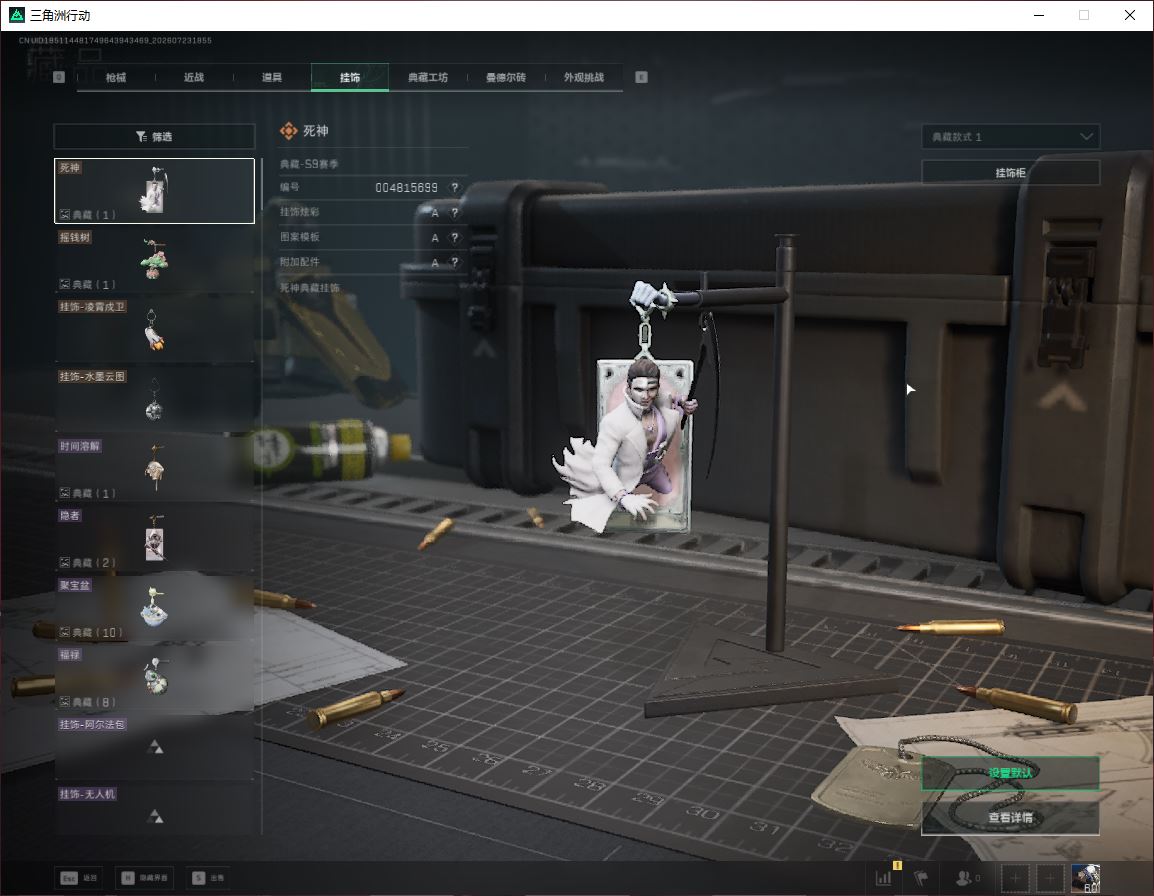
Task: Pick the 聚宝盆 charm item
Action: [x=155, y=608]
